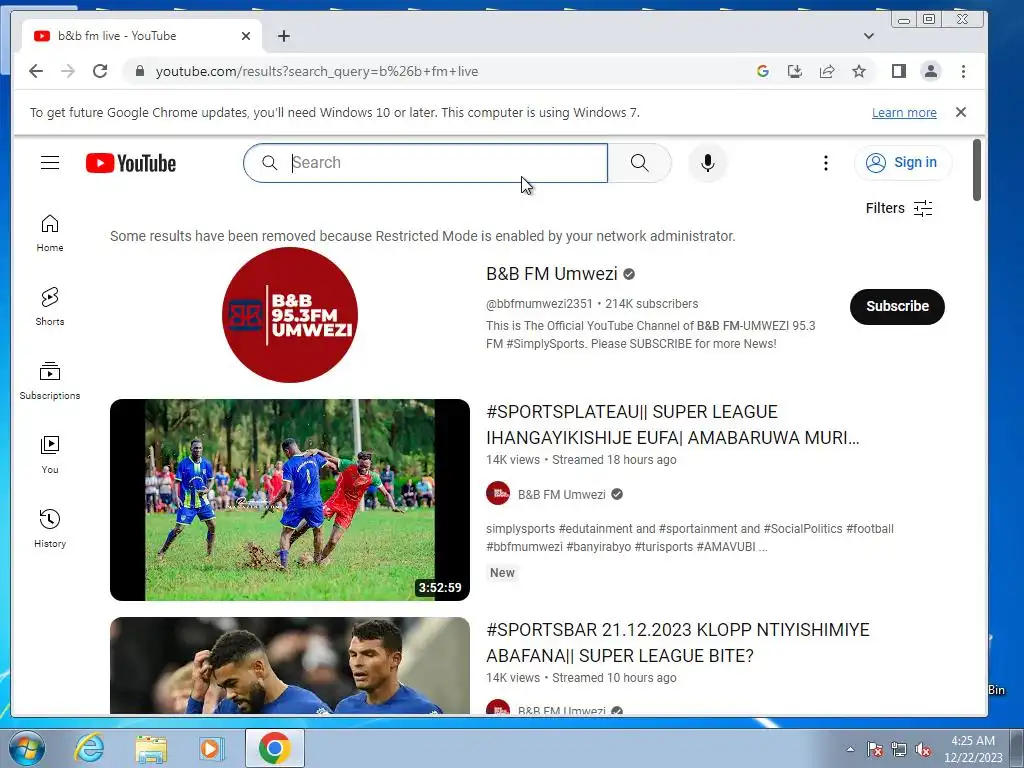Open Chrome's three-dot menu
The height and width of the screenshot is (768, 1024).
click(x=963, y=71)
